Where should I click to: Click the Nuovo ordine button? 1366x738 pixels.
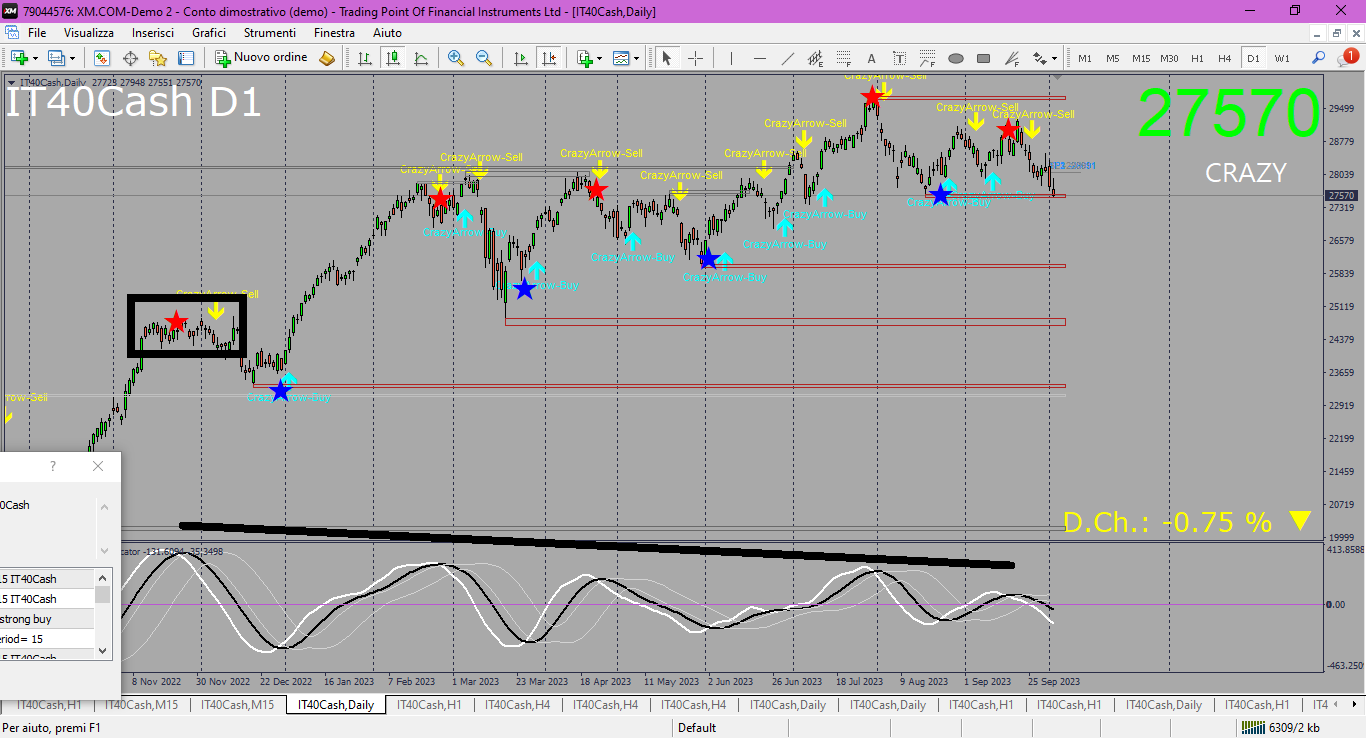pyautogui.click(x=262, y=58)
